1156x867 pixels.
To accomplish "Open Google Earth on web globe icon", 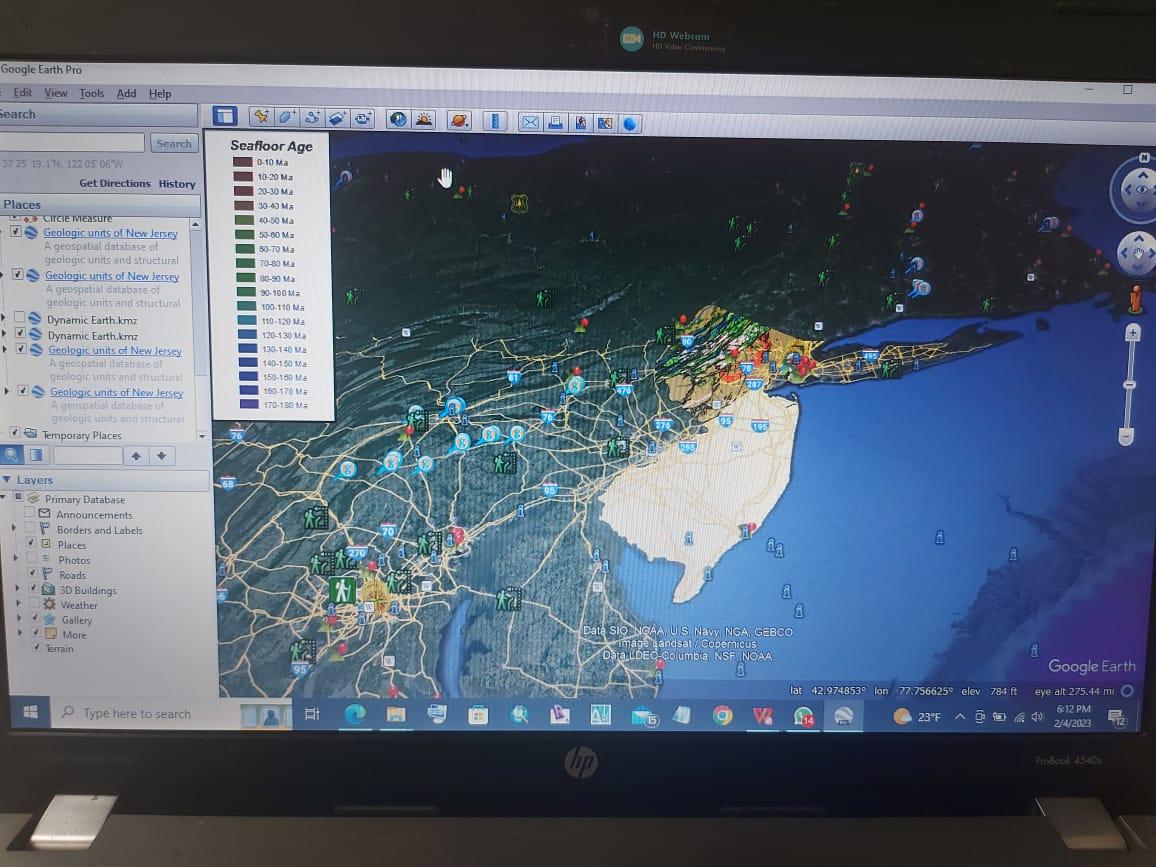I will pyautogui.click(x=630, y=124).
